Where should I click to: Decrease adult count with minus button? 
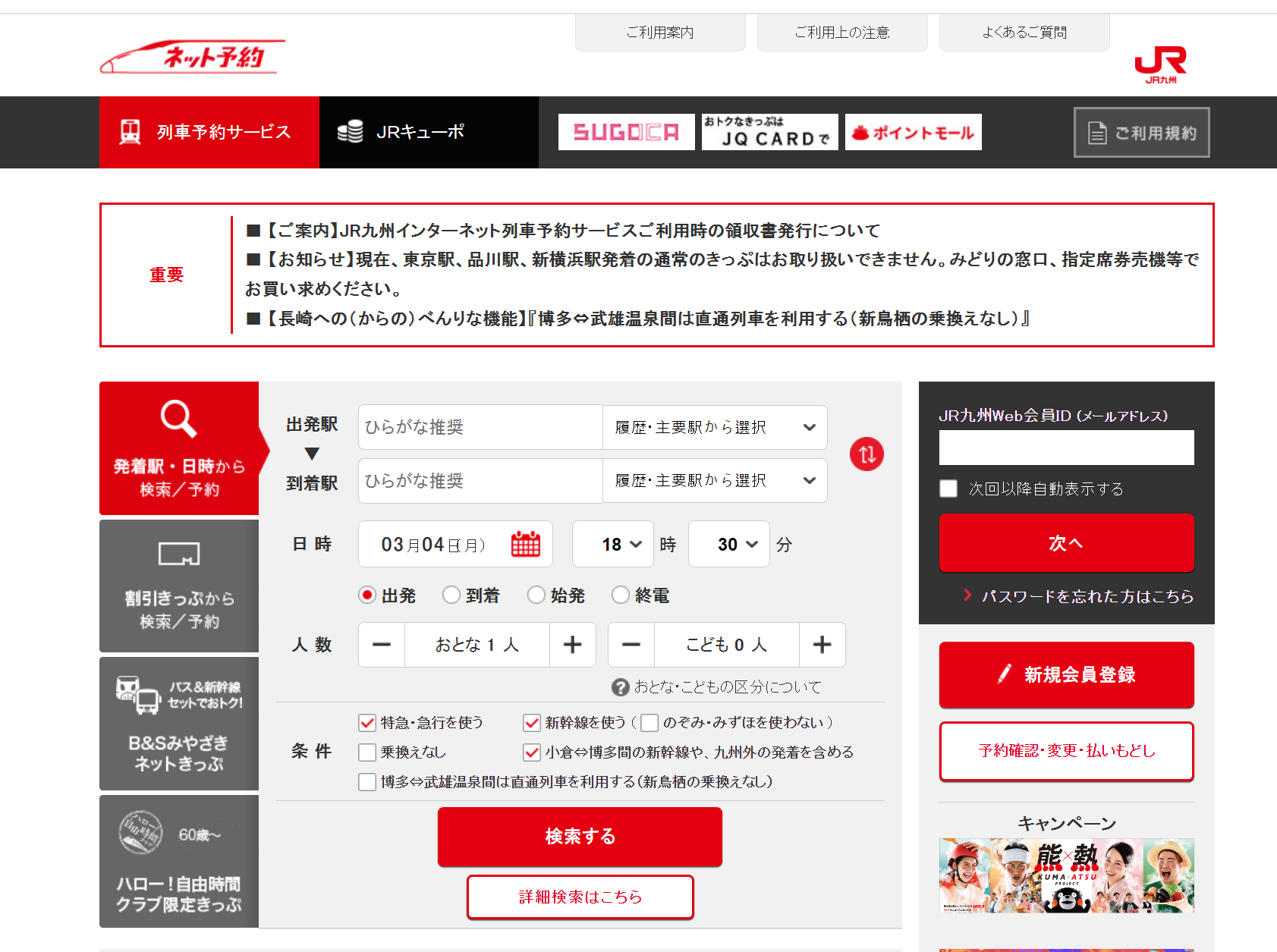tap(382, 645)
